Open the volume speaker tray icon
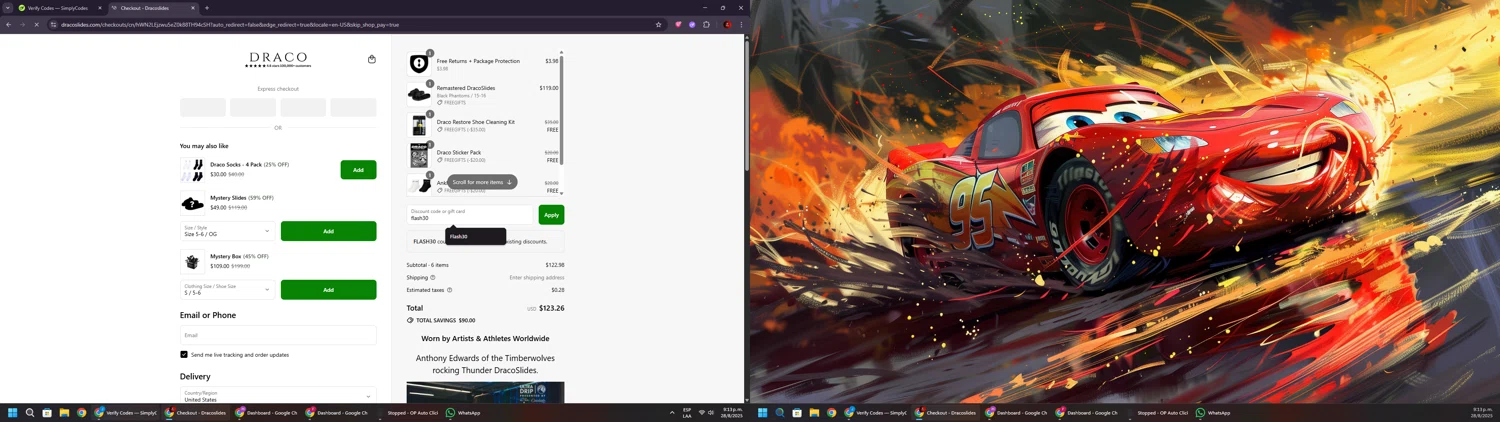This screenshot has height=422, width=1500. (x=711, y=412)
